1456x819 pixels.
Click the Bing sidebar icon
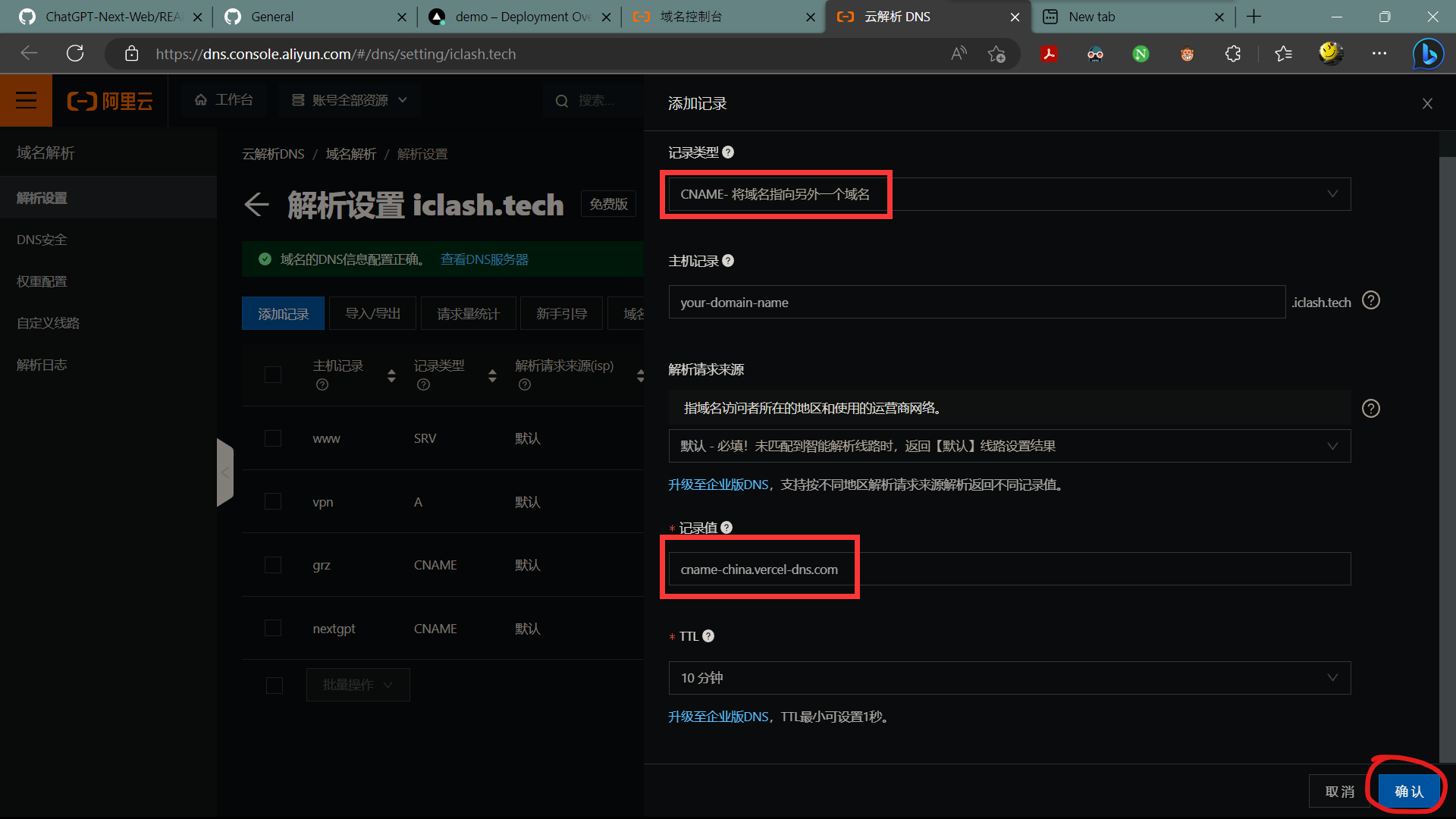point(1428,54)
